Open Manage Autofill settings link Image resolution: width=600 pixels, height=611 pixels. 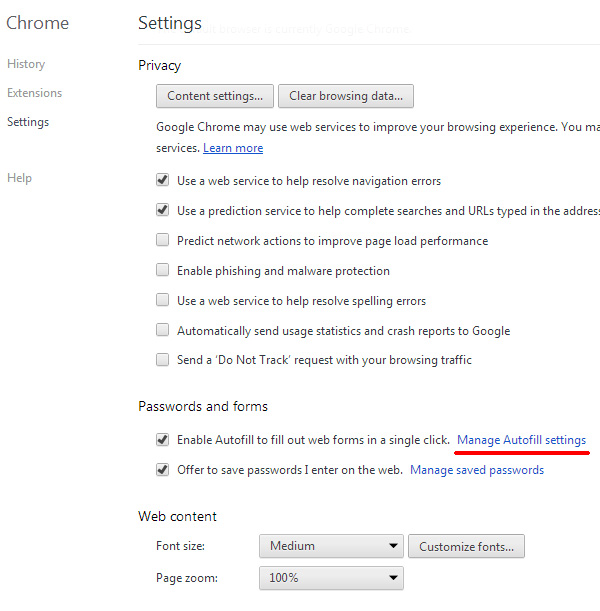tap(521, 440)
